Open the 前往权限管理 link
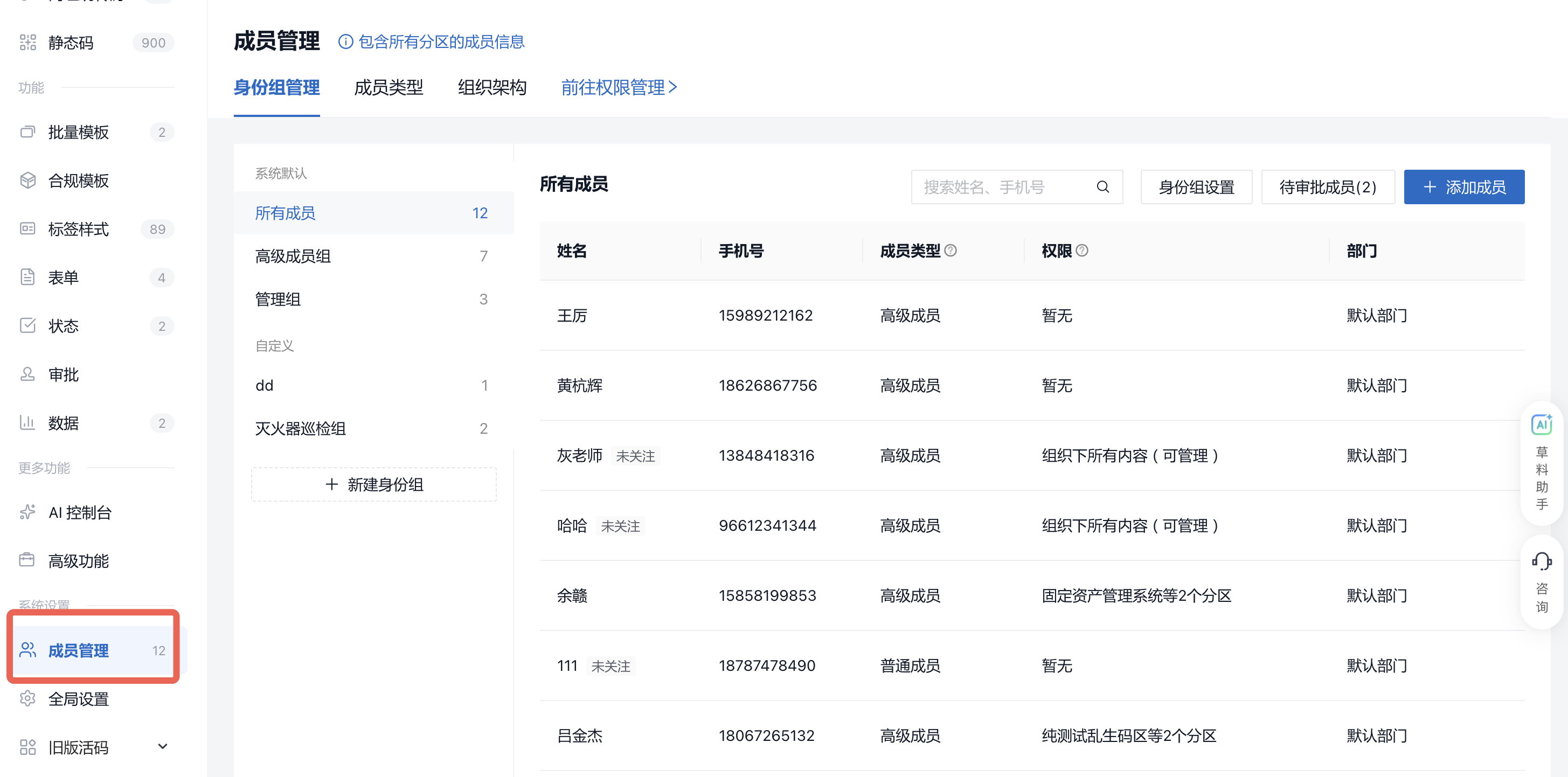 619,88
